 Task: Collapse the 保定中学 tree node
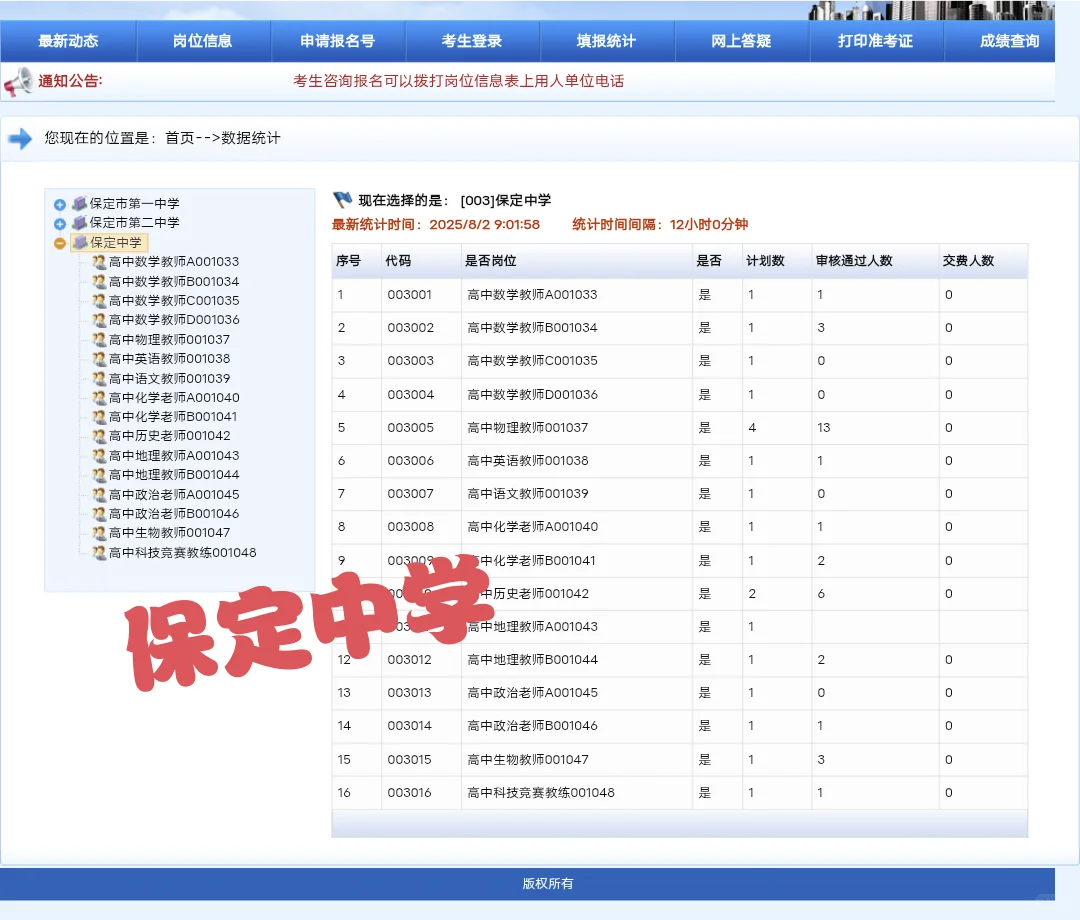pos(60,243)
